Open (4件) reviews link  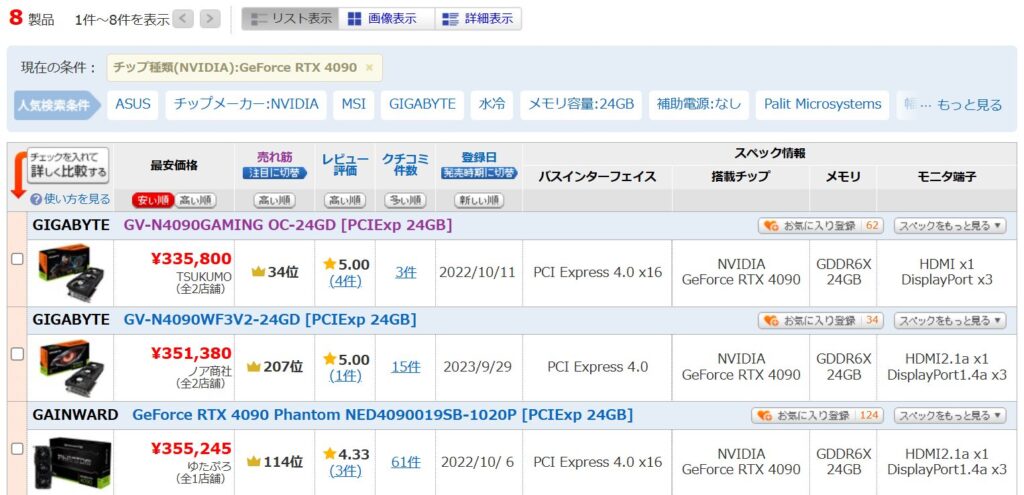(345, 281)
